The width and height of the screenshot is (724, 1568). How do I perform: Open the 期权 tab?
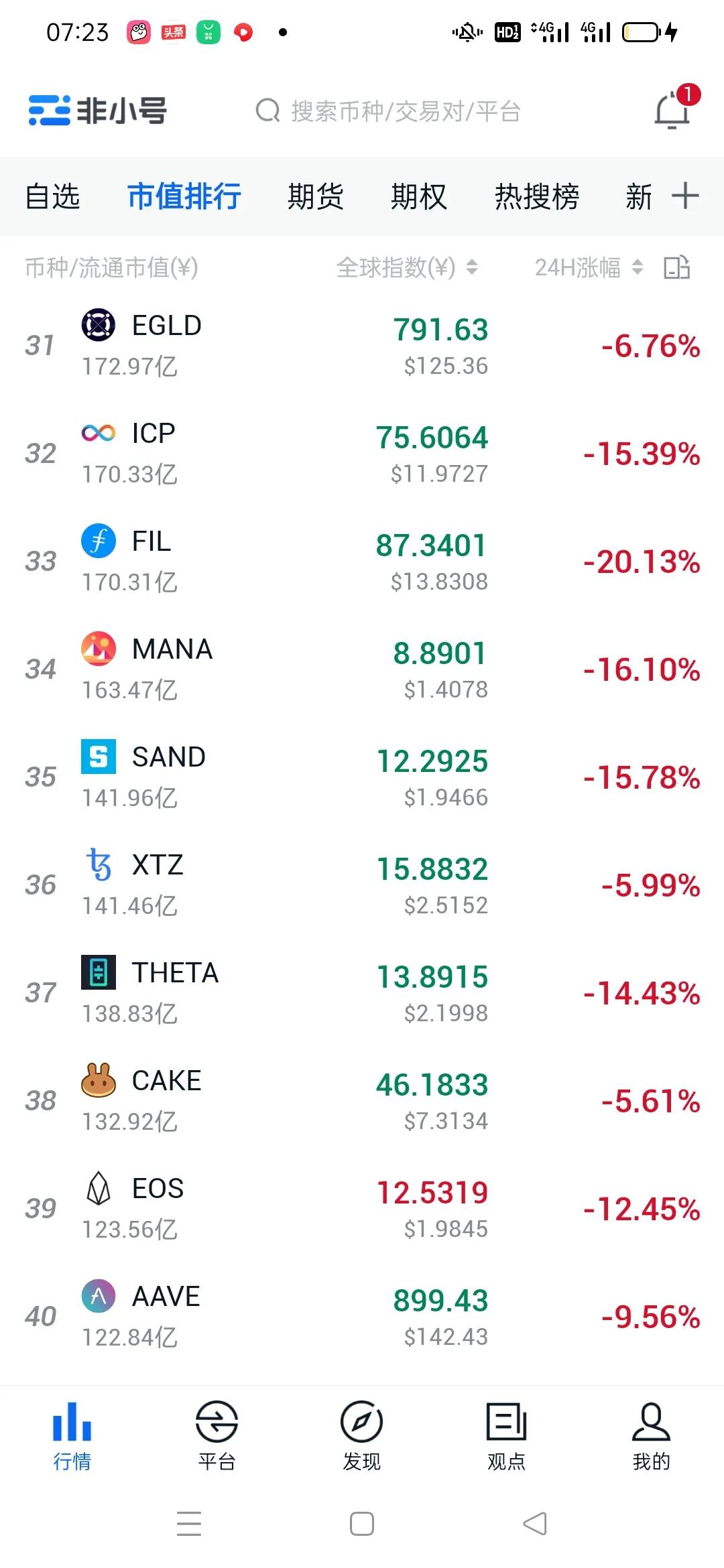(418, 196)
